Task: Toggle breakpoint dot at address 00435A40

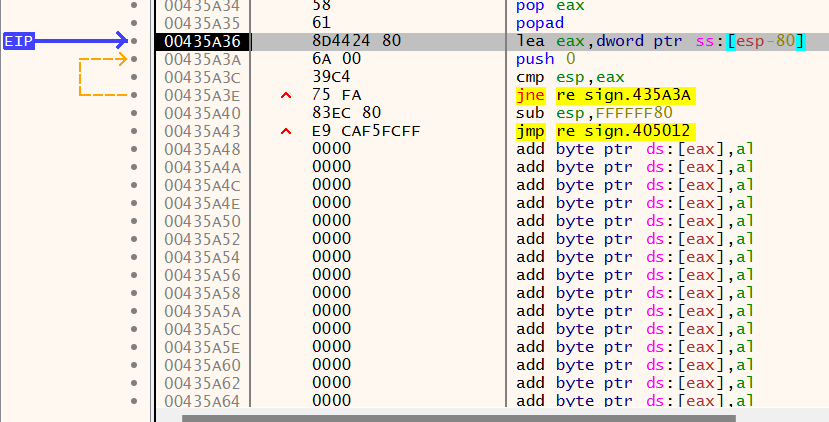Action: (134, 113)
